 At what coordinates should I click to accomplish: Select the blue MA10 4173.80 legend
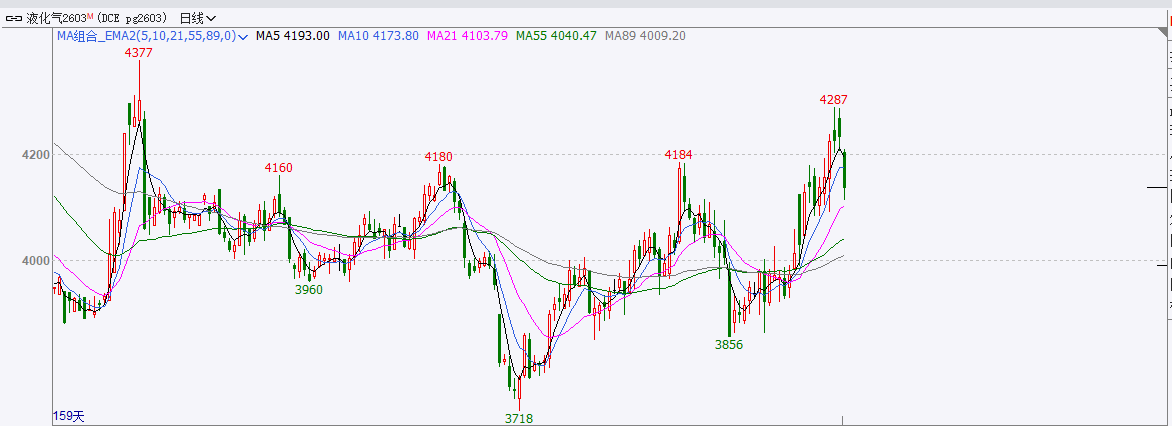point(378,36)
